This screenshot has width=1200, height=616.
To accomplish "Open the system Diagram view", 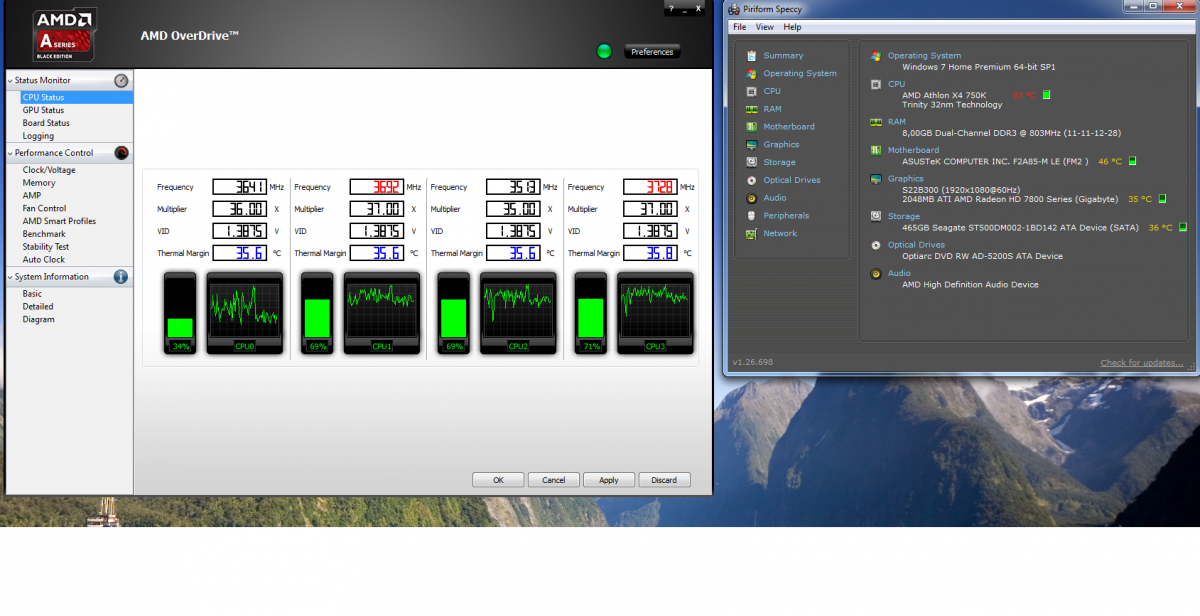I will [x=38, y=320].
